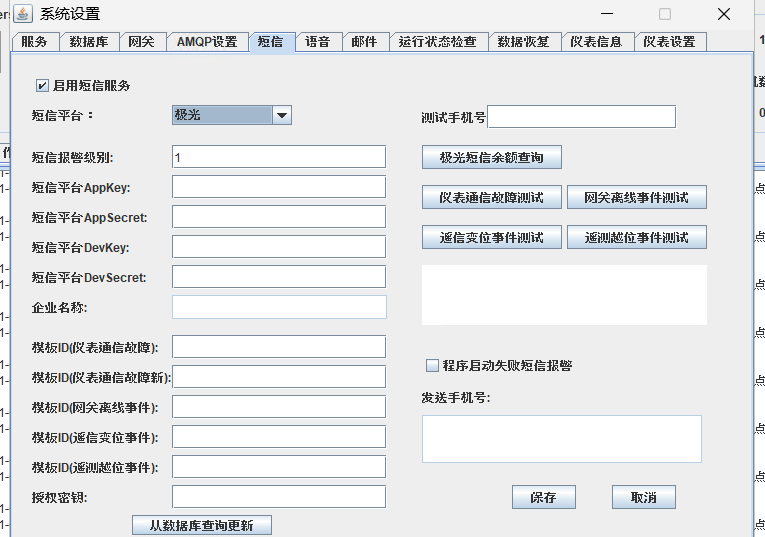Select the 邮件 tab

[x=364, y=42]
